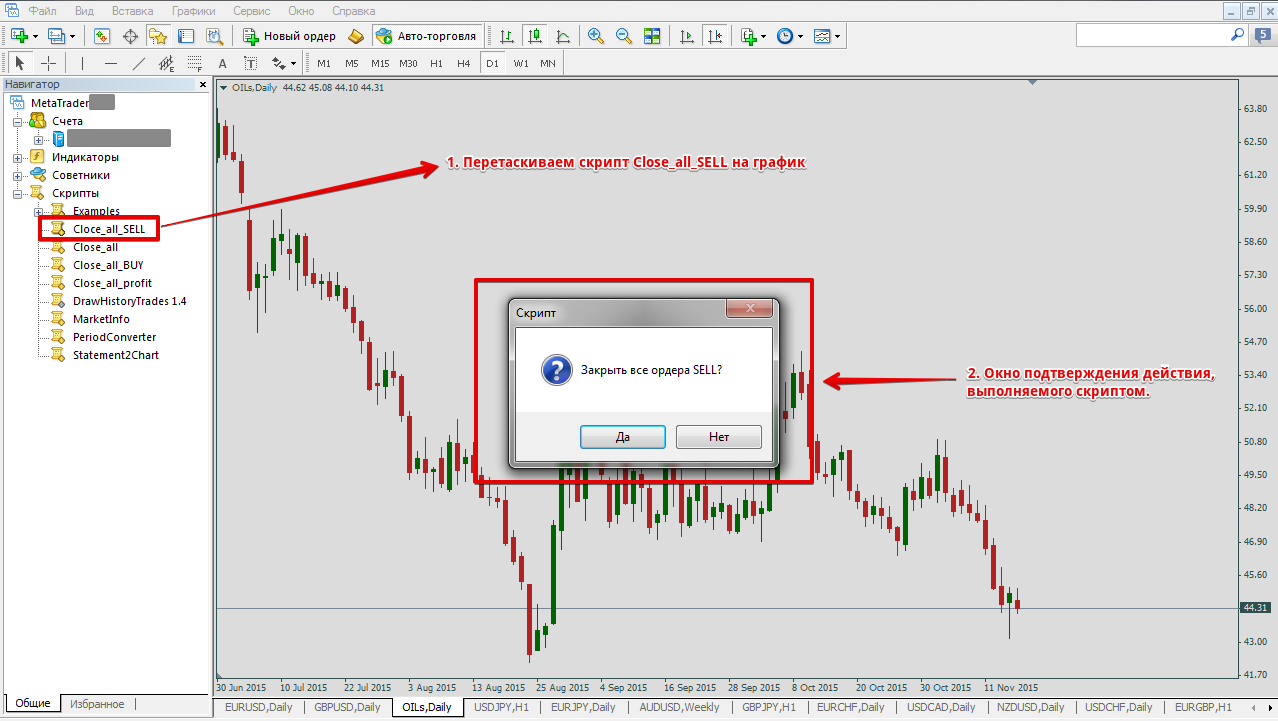This screenshot has height=721, width=1278.
Task: Open the Templates icon
Action: click(822, 36)
